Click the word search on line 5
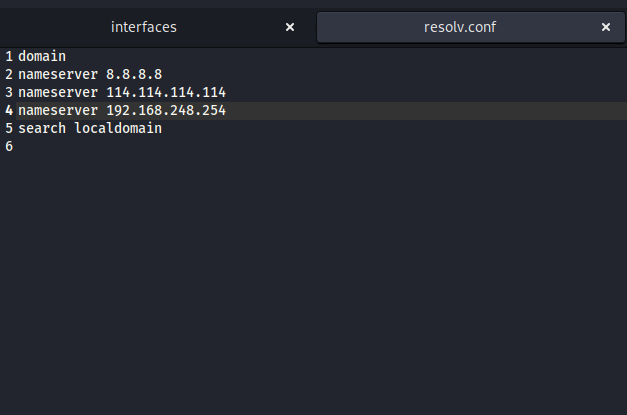This screenshot has height=415, width=627. [42, 128]
